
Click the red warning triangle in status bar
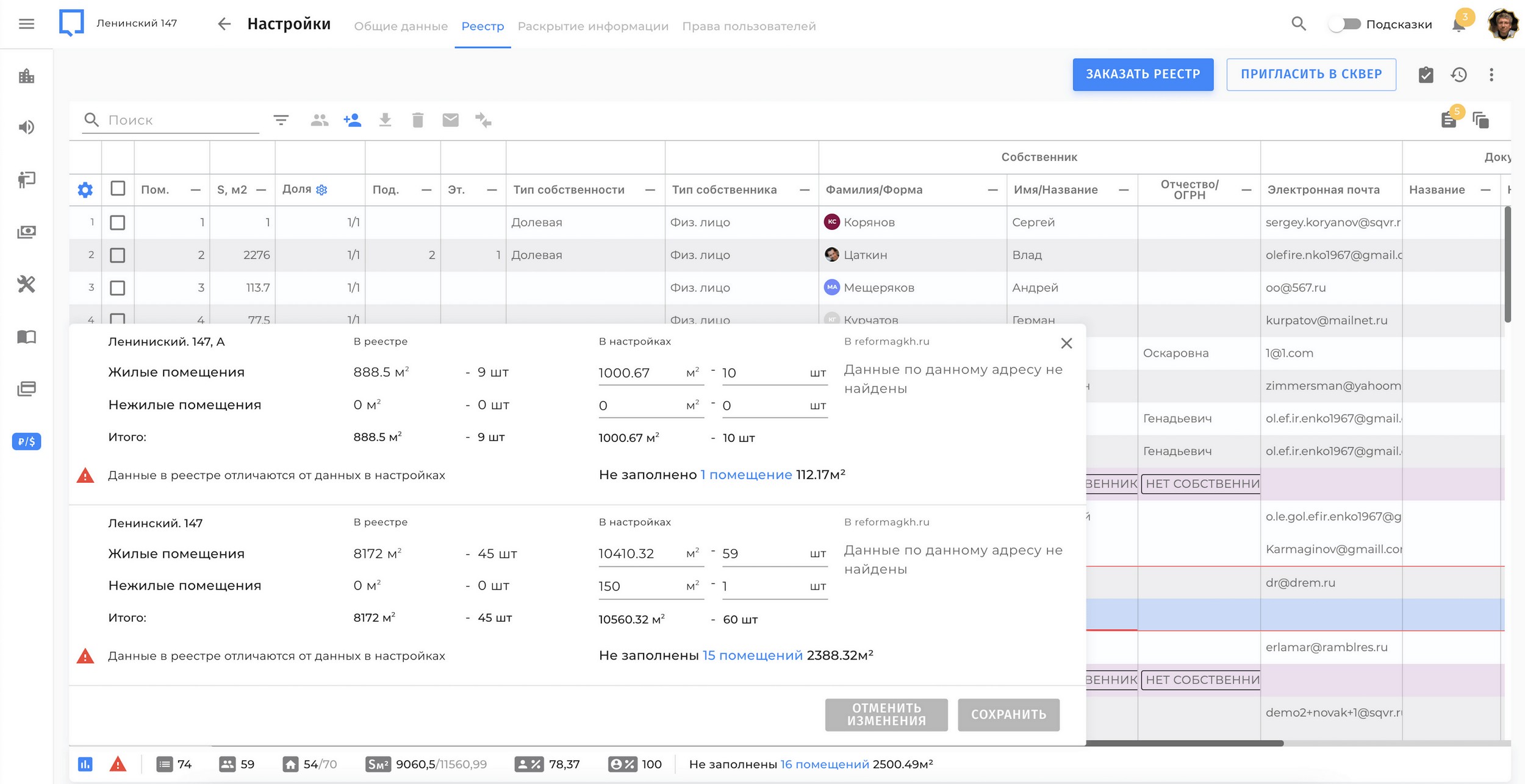pyautogui.click(x=118, y=764)
